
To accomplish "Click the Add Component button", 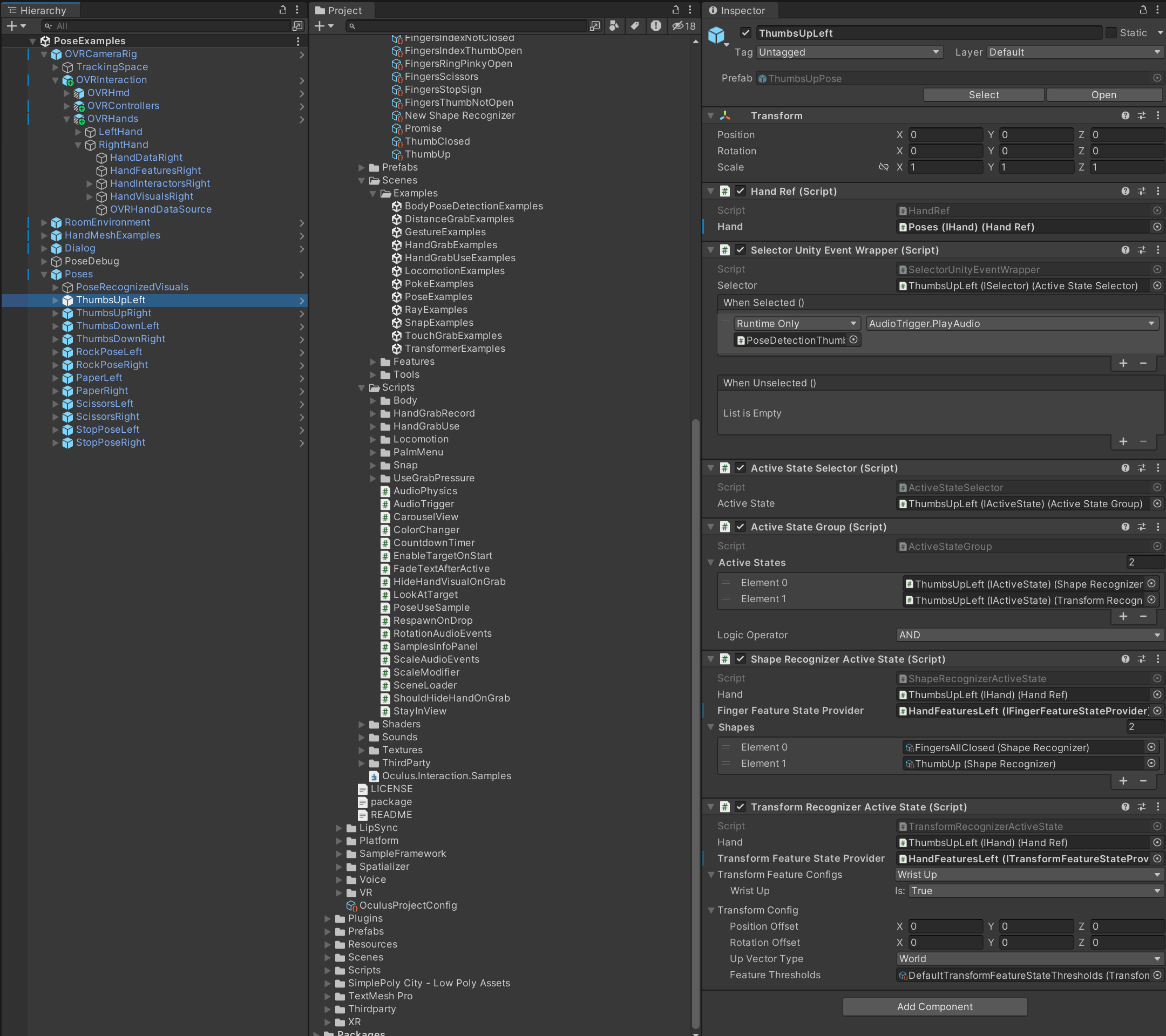I will 934,1007.
